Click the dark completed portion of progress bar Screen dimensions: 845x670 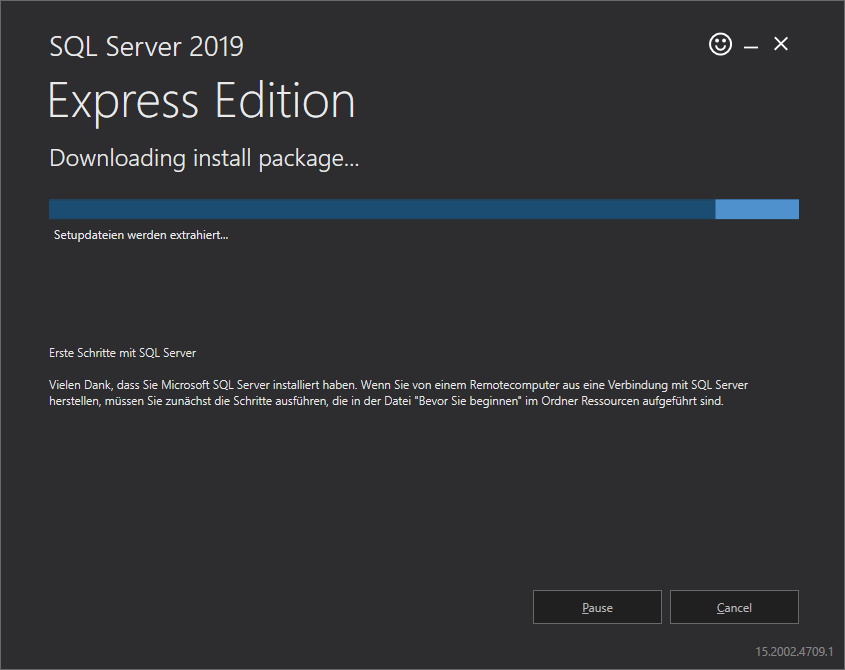click(382, 209)
